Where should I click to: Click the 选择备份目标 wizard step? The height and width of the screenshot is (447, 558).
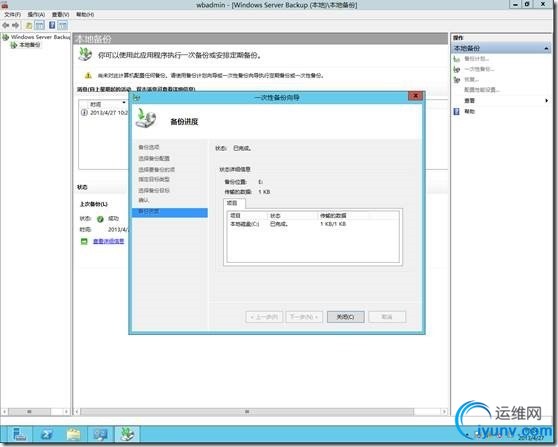coord(154,190)
